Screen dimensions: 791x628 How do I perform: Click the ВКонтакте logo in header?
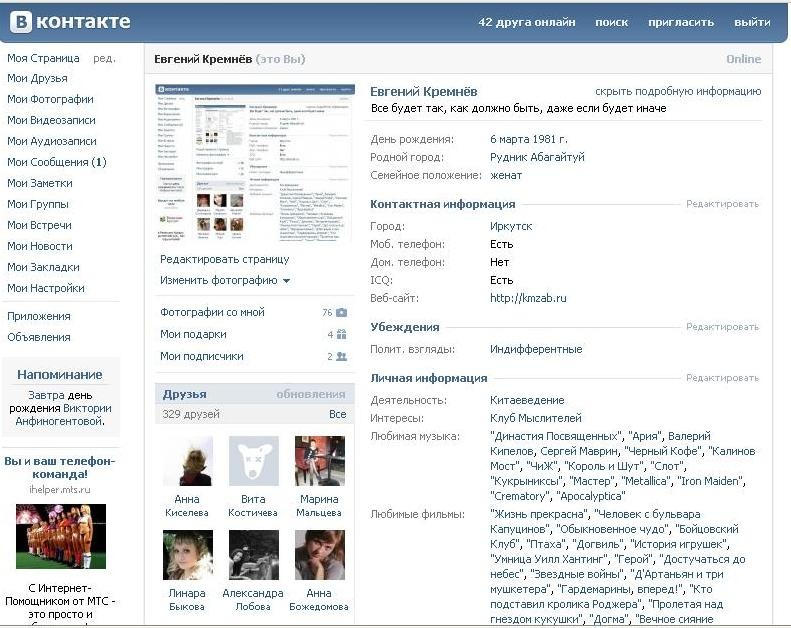pos(69,21)
